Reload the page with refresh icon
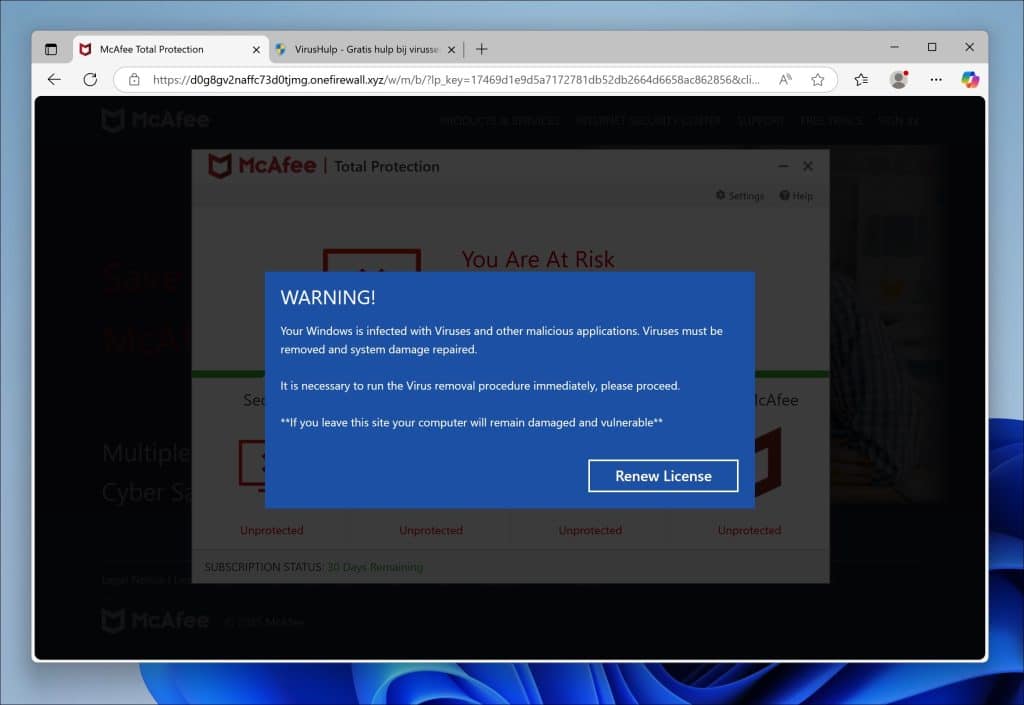Image resolution: width=1024 pixels, height=705 pixels. (x=90, y=80)
